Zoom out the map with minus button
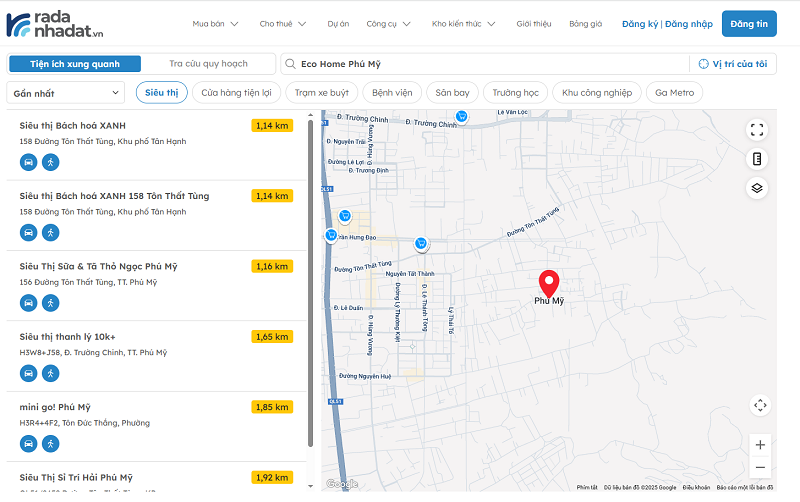Image resolution: width=800 pixels, height=502 pixels. click(x=760, y=467)
